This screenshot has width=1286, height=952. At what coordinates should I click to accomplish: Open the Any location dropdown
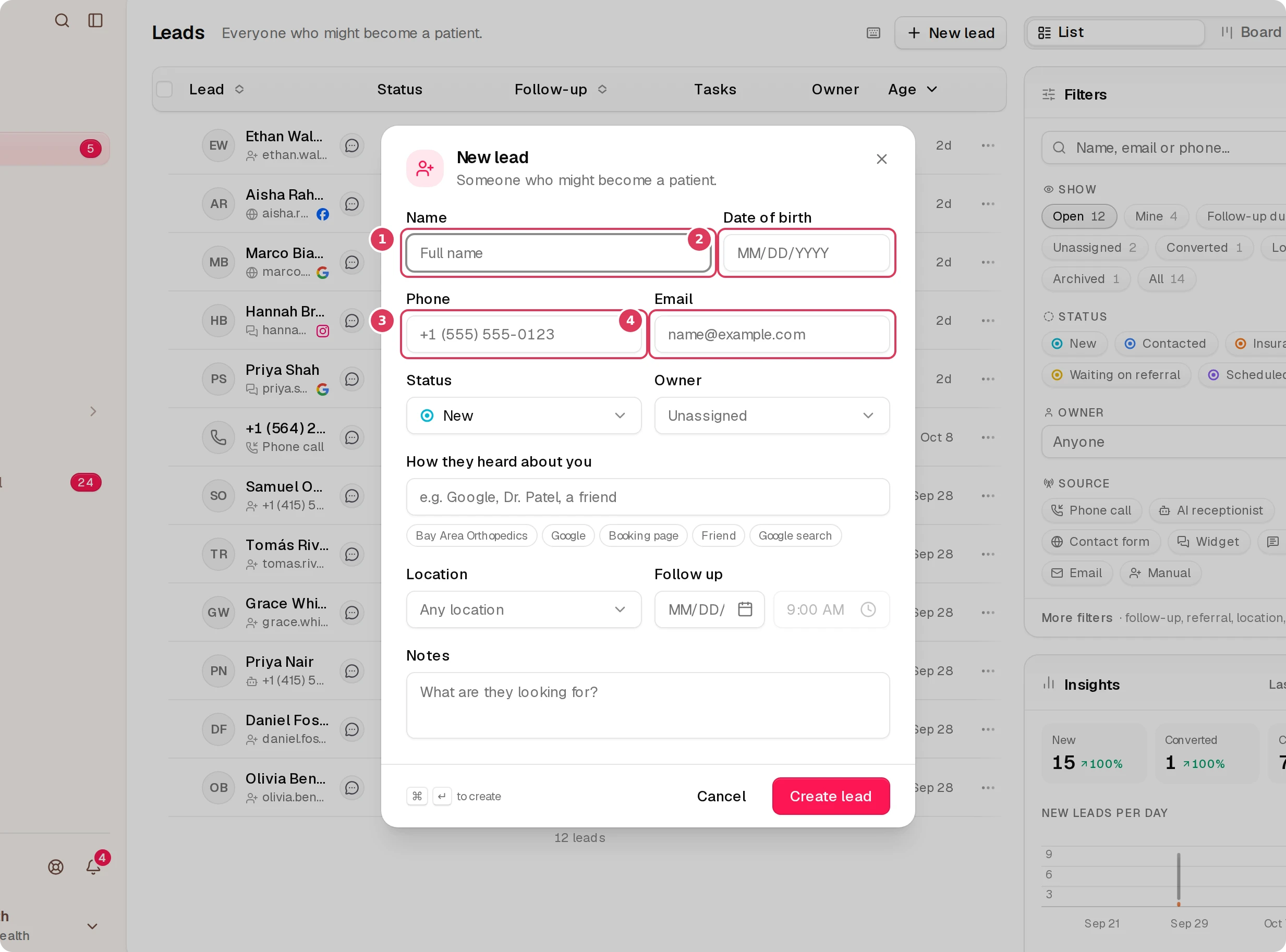[524, 609]
